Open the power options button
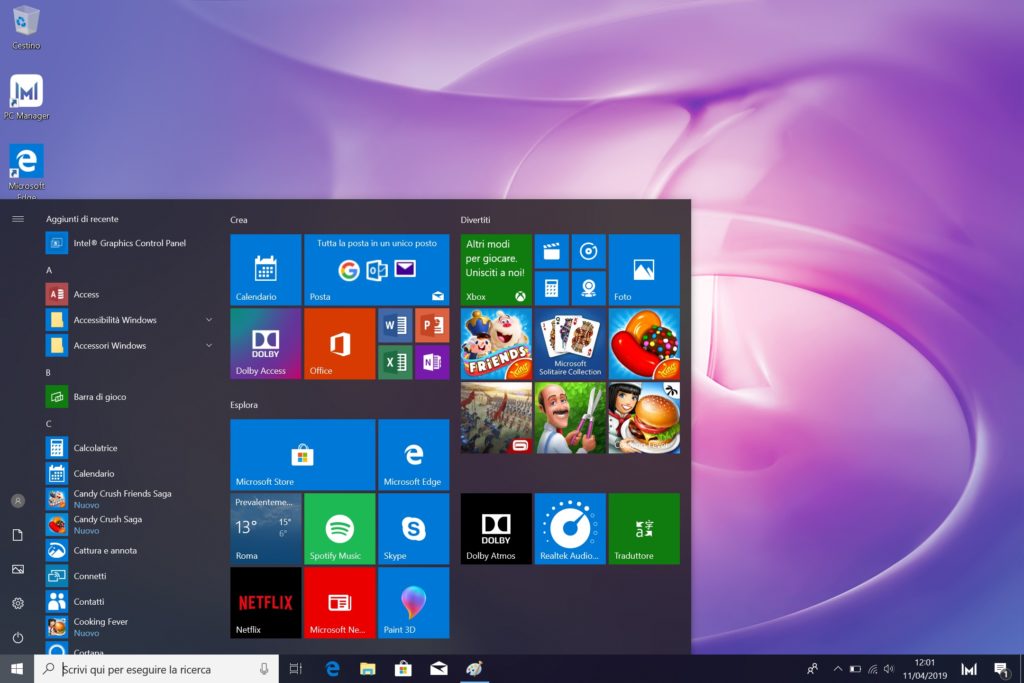 tap(18, 637)
